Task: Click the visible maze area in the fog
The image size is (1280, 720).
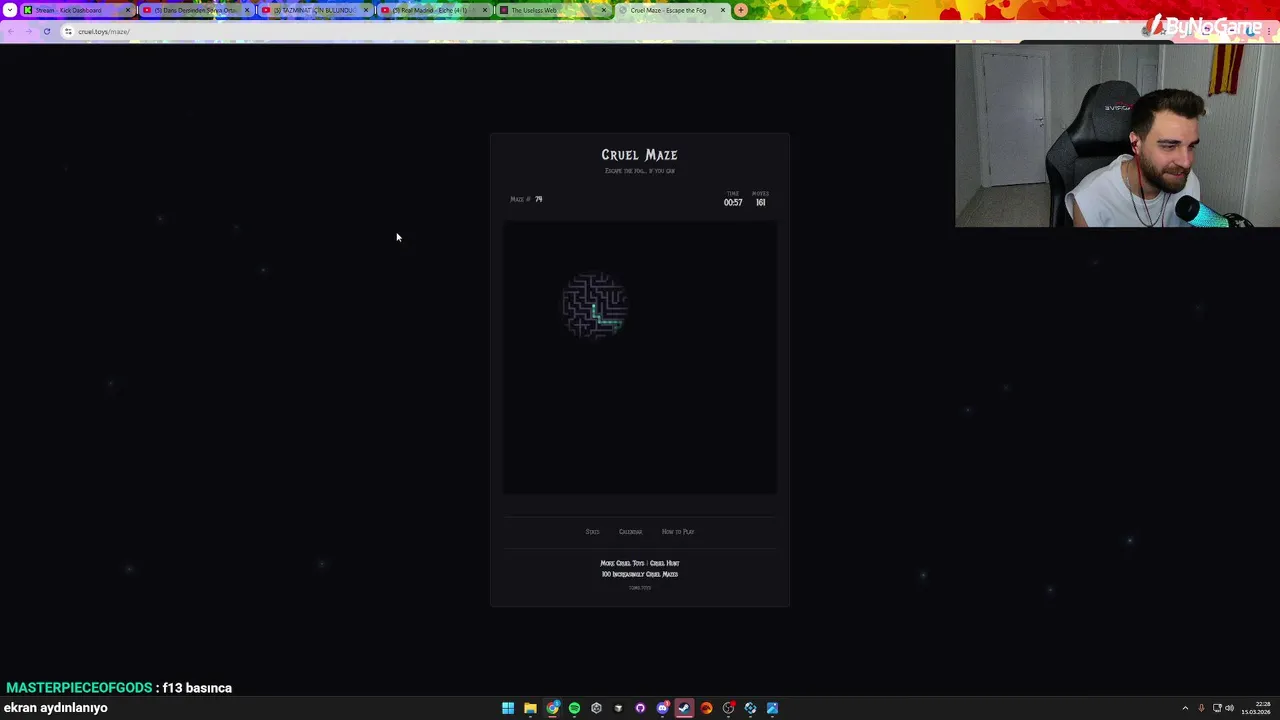Action: click(595, 305)
